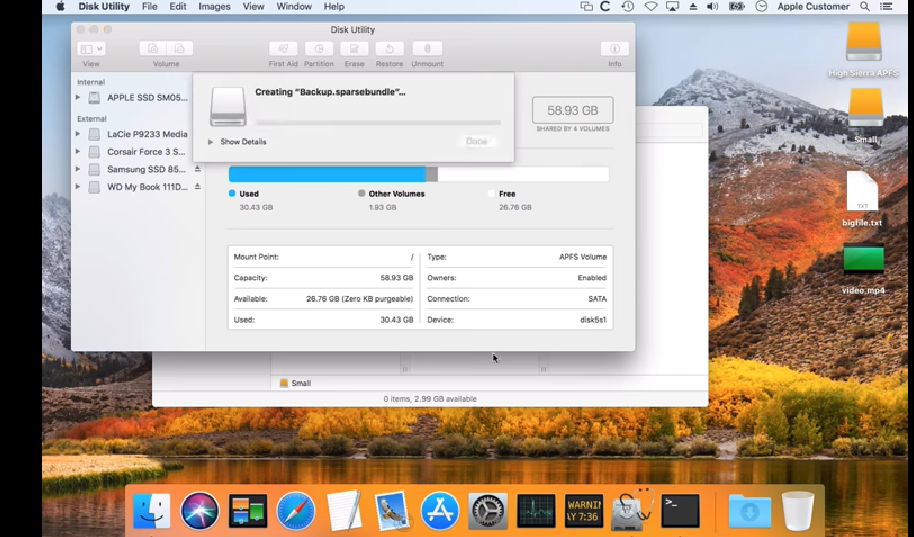Click the Partition toolbar icon
The image size is (914, 537).
click(x=319, y=49)
